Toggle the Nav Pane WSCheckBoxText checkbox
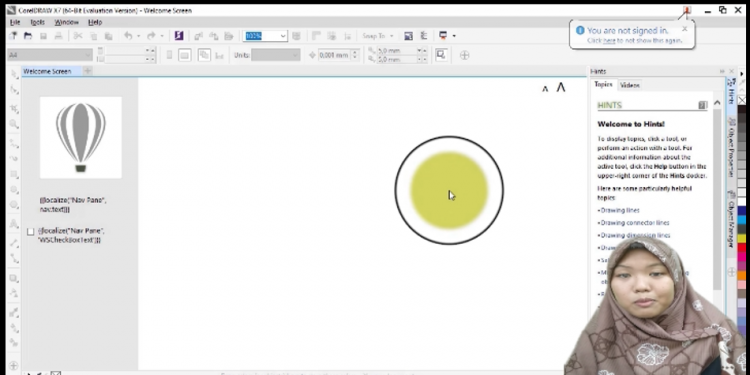750x375 pixels. click(31, 232)
